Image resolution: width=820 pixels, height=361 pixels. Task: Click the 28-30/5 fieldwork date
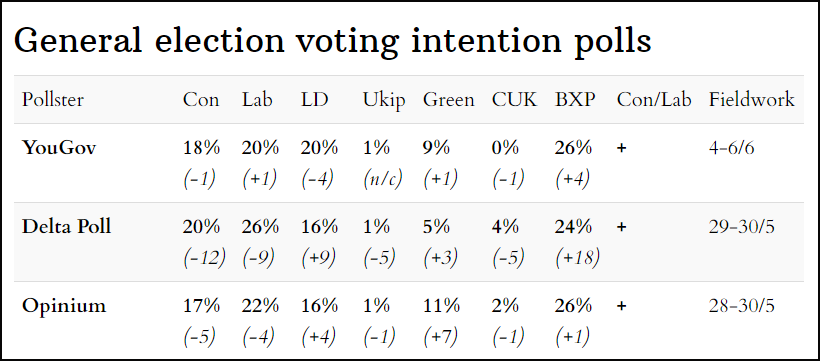(x=742, y=306)
